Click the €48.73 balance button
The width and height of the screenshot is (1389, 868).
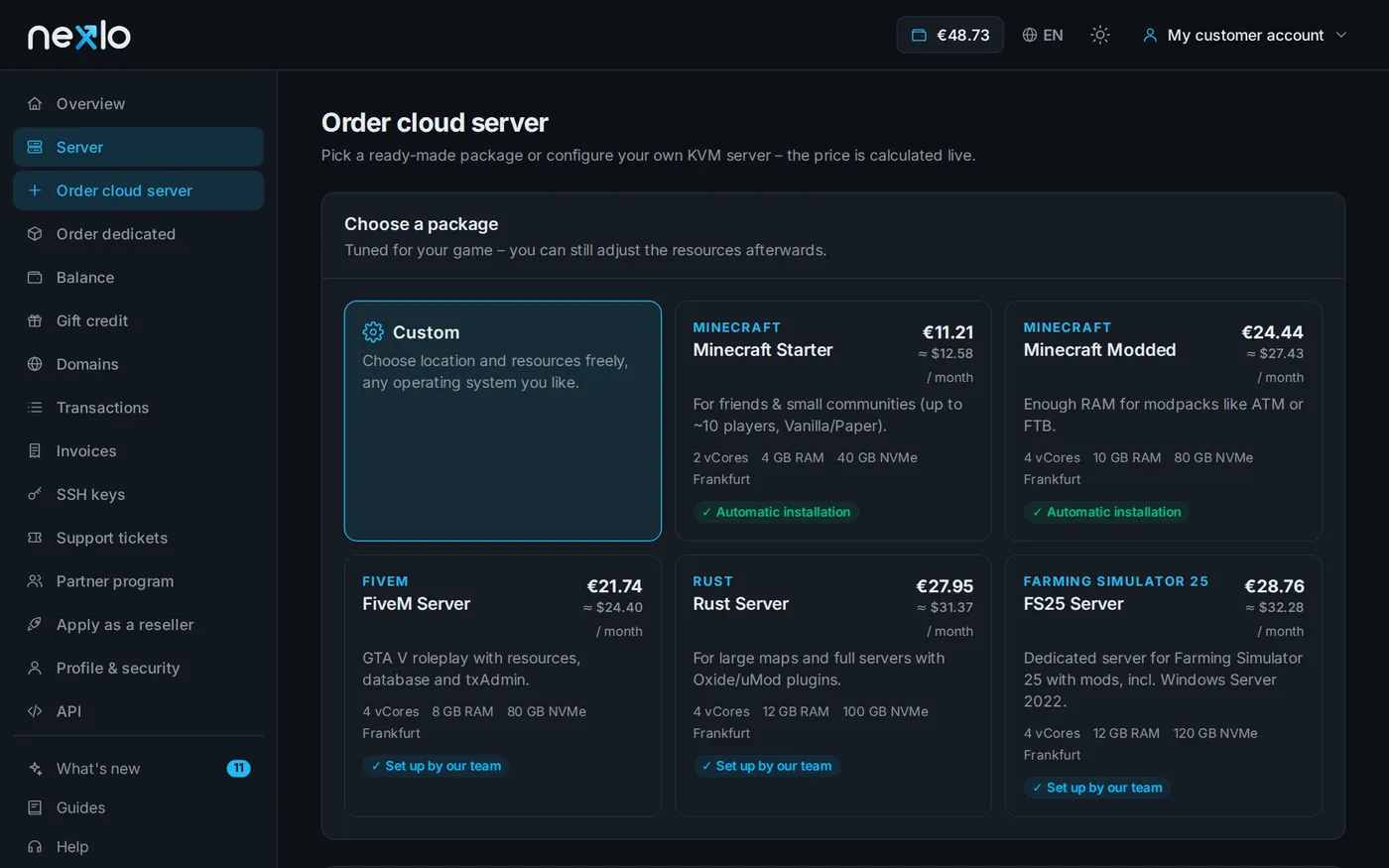tap(949, 35)
